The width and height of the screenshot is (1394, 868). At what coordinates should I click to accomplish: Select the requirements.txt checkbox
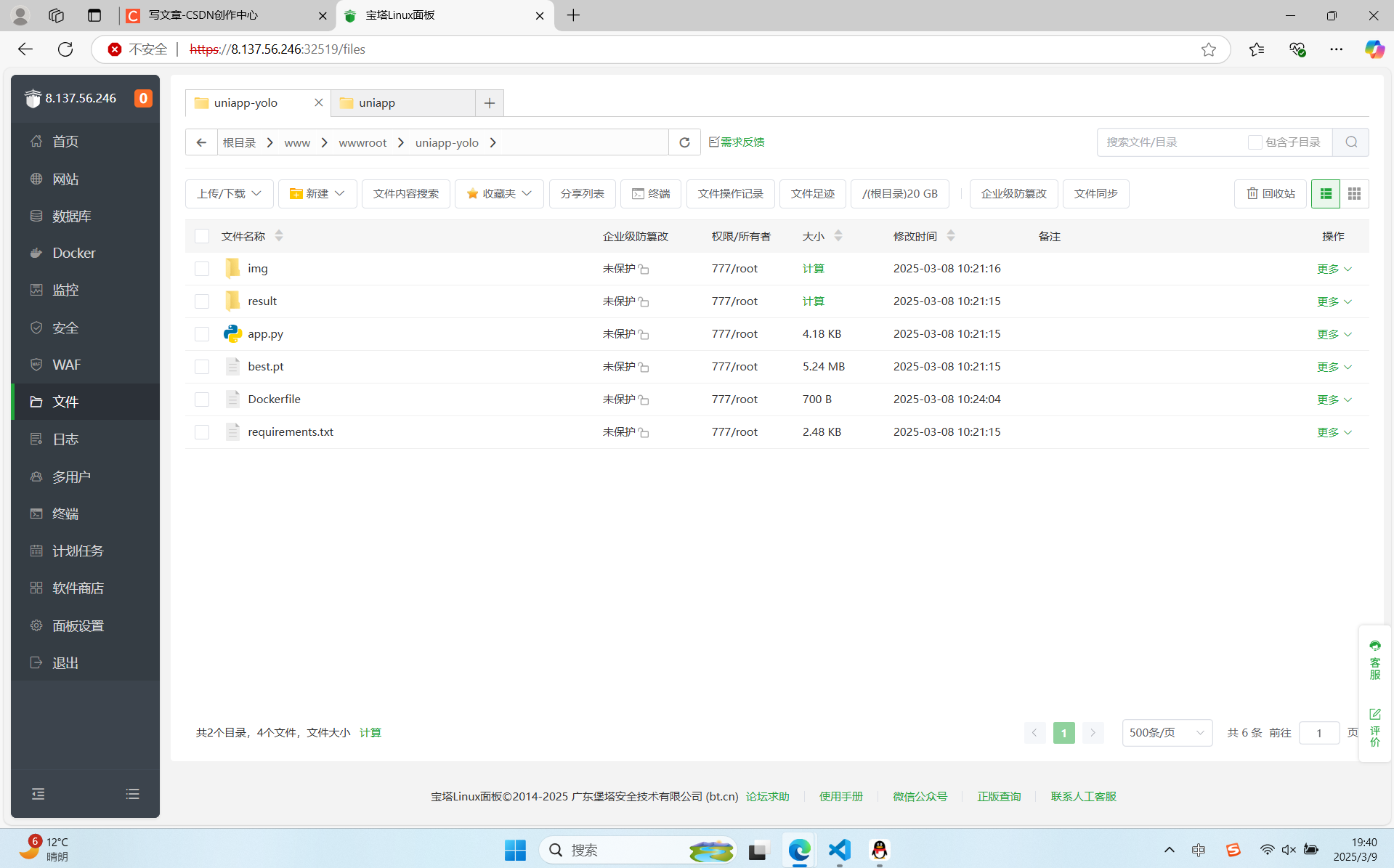tap(202, 432)
